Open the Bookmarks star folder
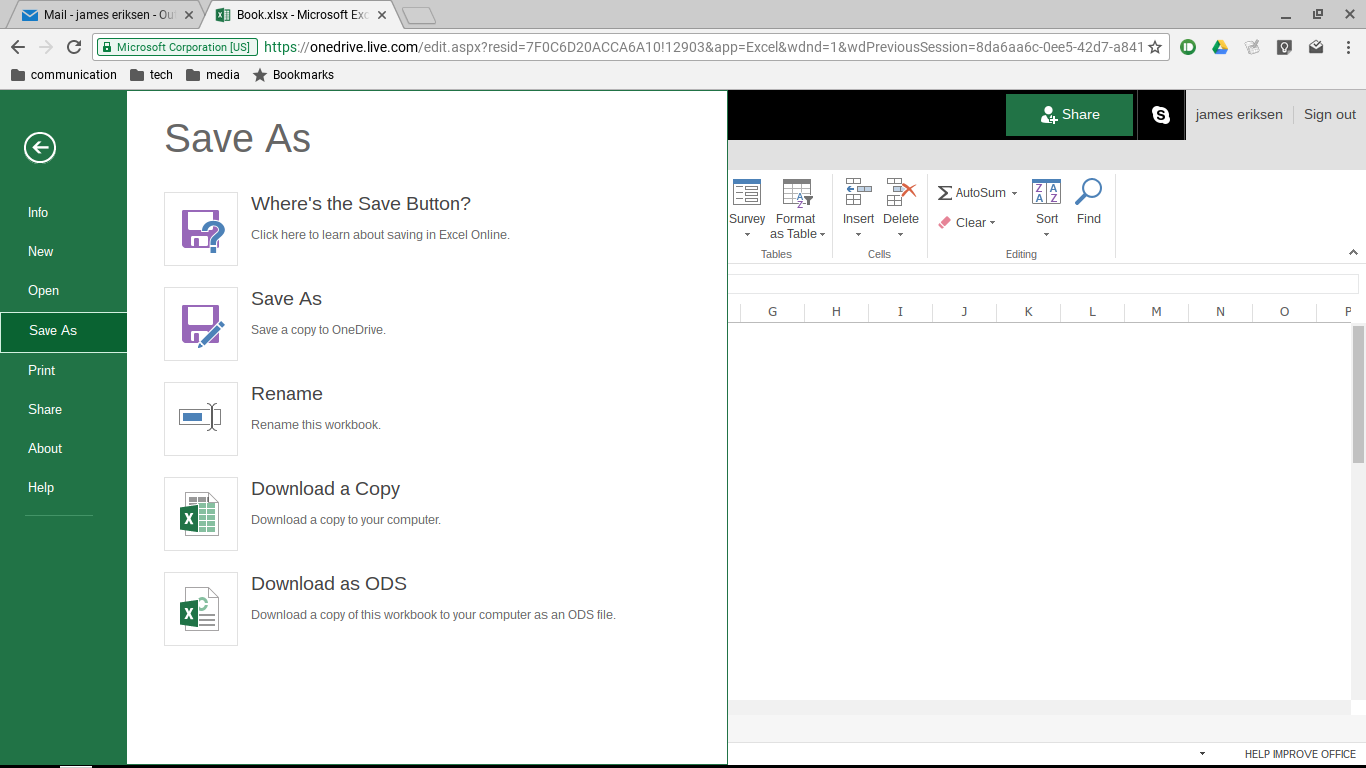The height and width of the screenshot is (768, 1366). (293, 75)
